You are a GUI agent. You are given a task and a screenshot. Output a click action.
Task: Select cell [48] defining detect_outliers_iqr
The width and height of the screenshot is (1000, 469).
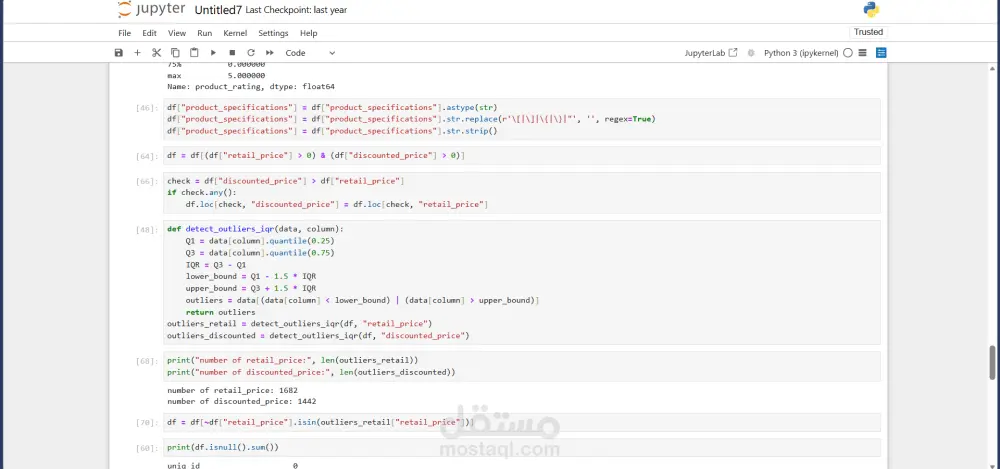click(x=522, y=282)
